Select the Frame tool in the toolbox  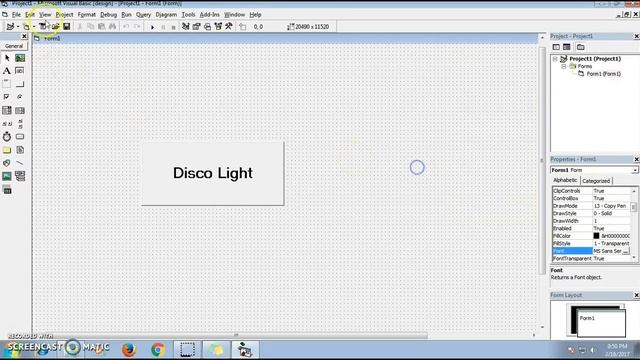click(7, 84)
